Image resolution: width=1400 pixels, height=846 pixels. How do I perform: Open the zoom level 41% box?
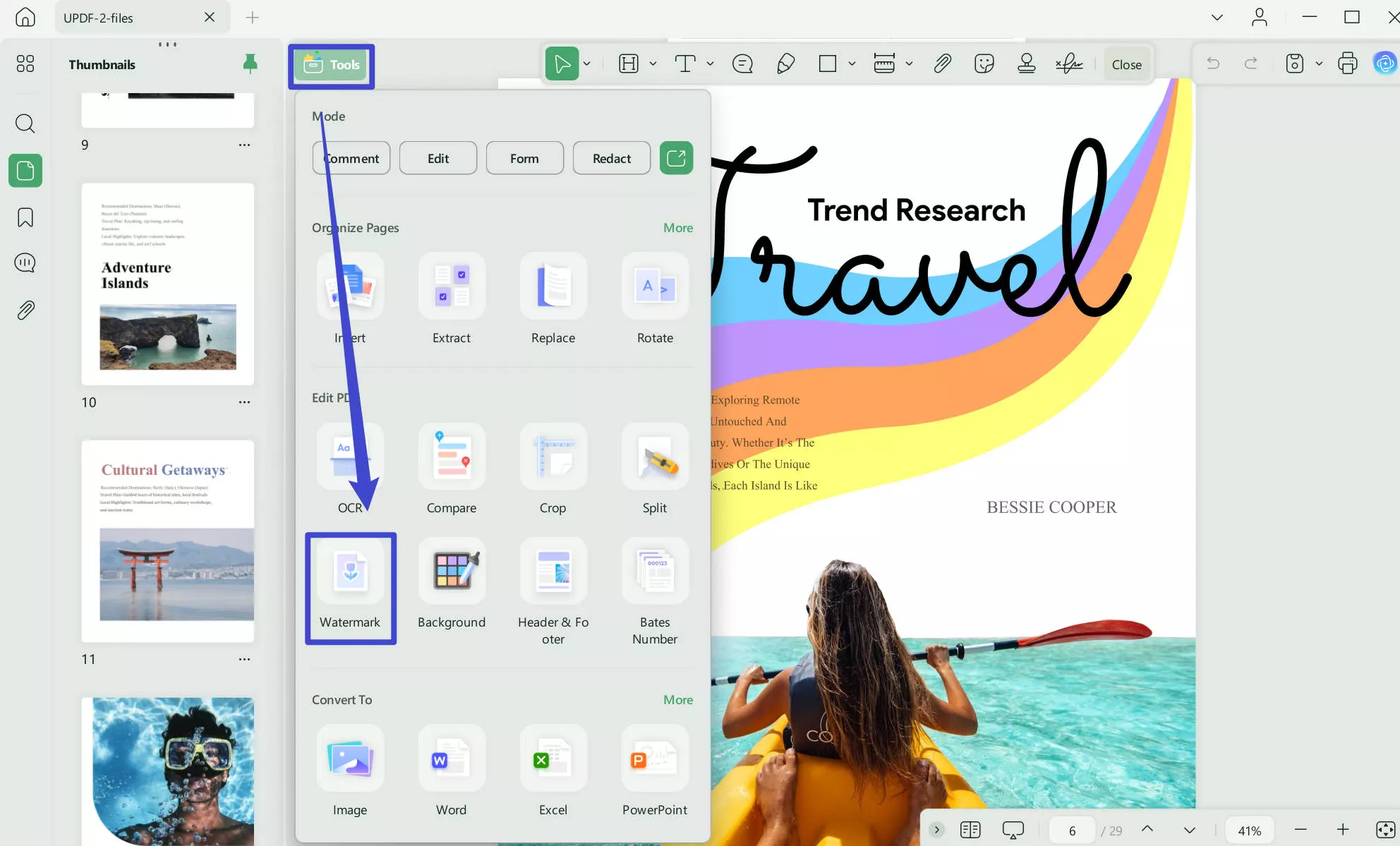click(x=1249, y=830)
